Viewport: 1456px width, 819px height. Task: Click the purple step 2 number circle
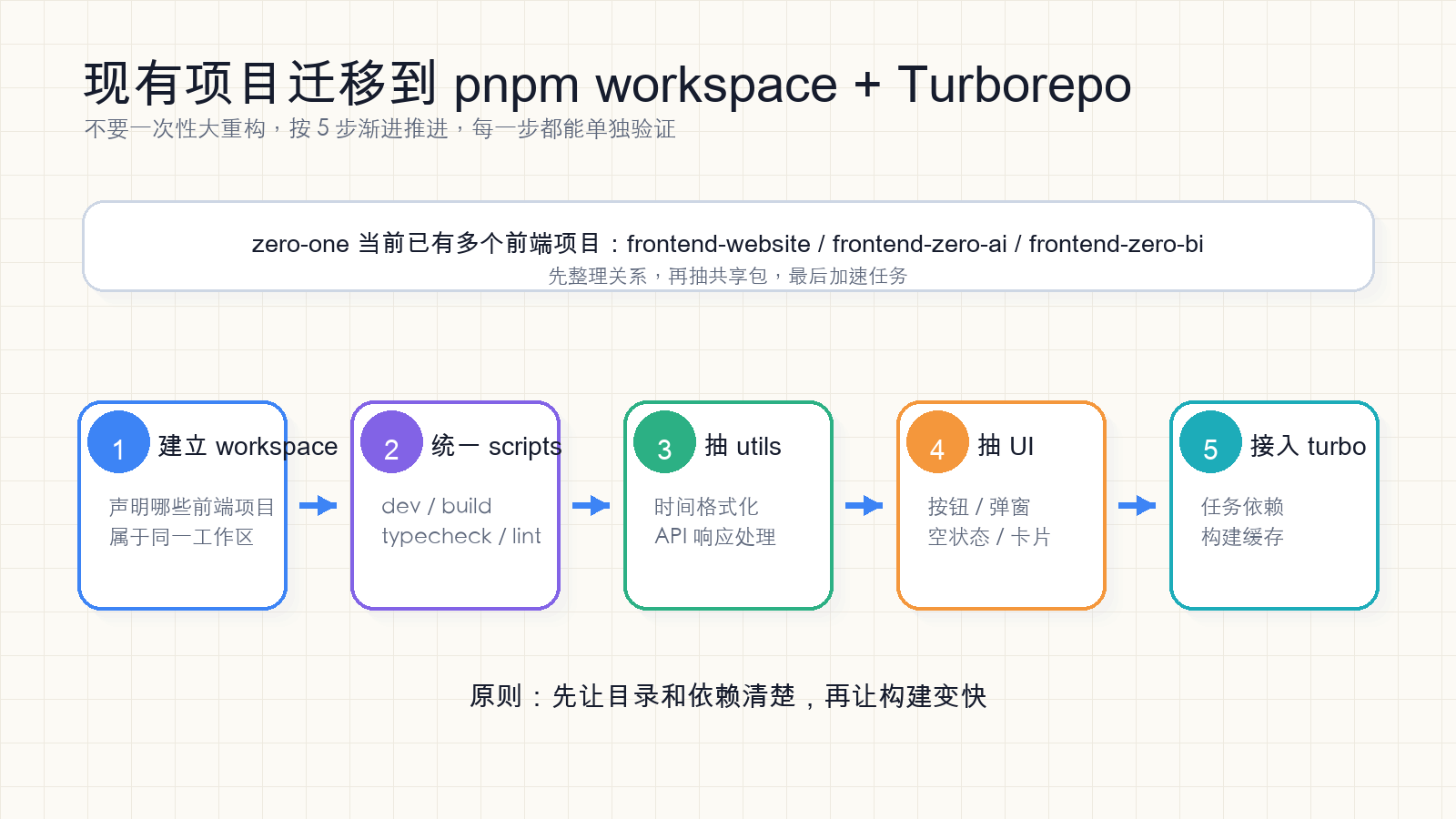coord(391,442)
